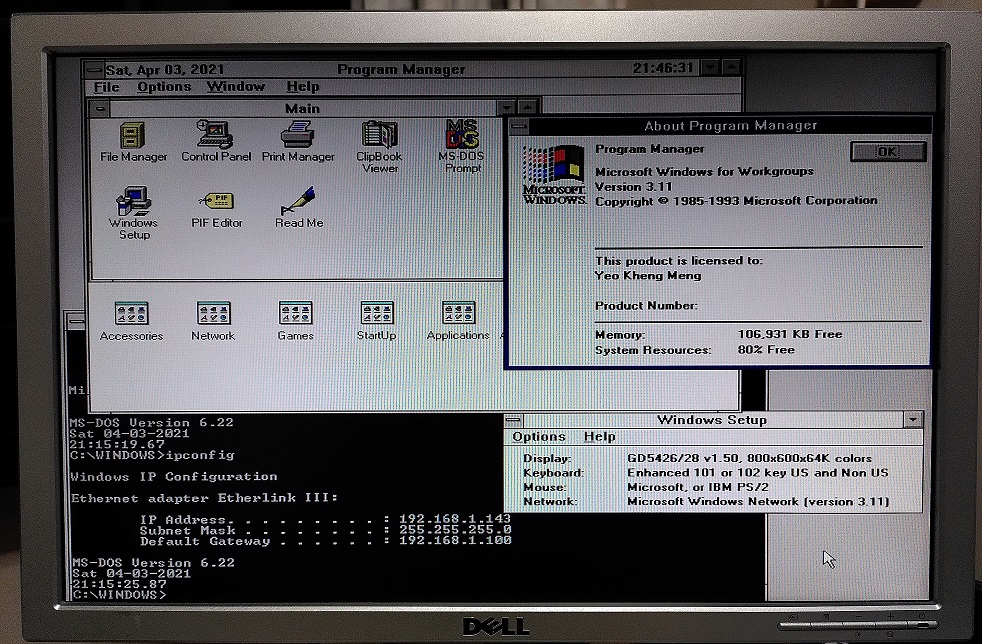Click the '80% Free' system resources value

point(766,350)
